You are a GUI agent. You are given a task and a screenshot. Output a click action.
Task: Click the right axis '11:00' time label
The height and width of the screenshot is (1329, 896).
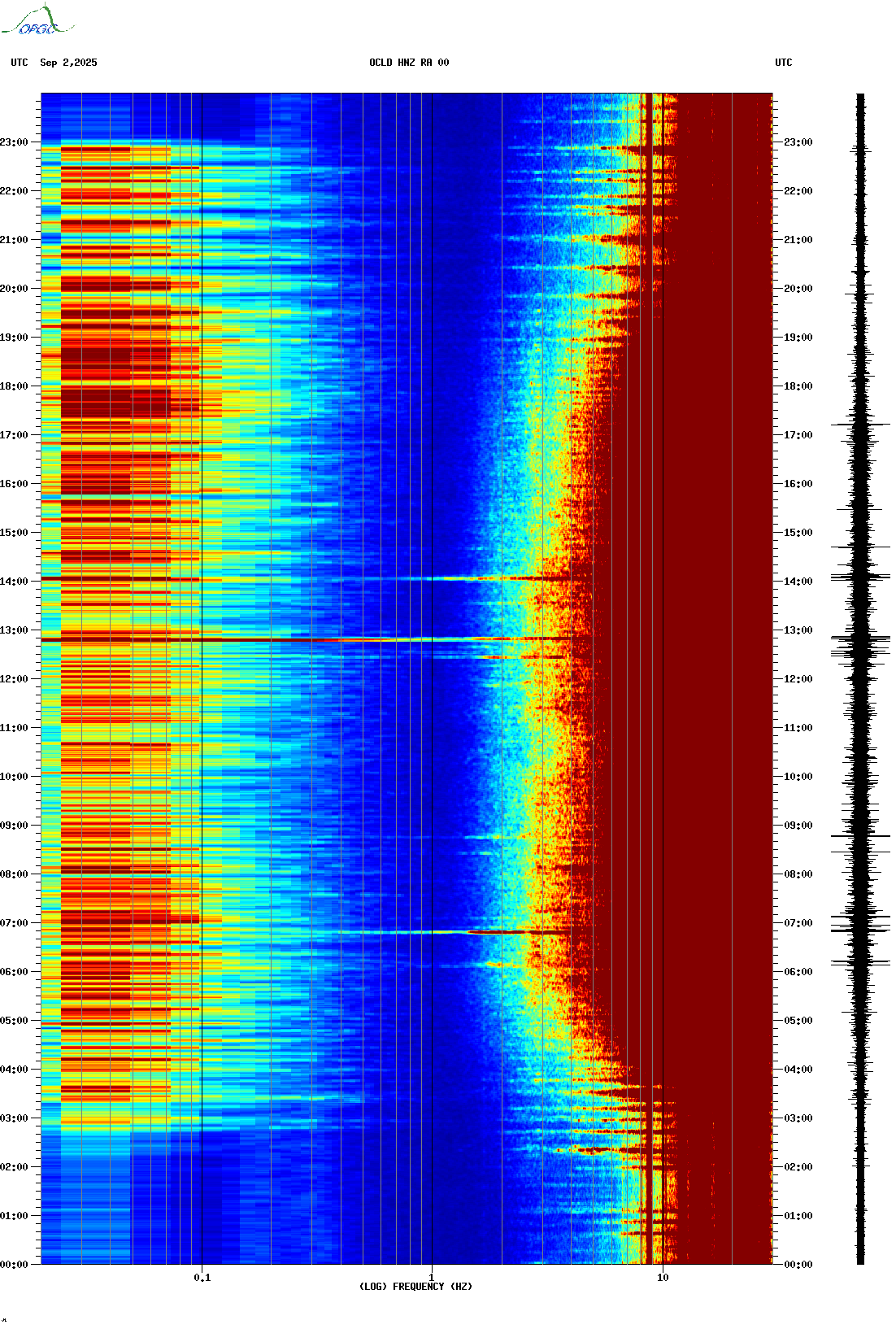click(x=798, y=728)
